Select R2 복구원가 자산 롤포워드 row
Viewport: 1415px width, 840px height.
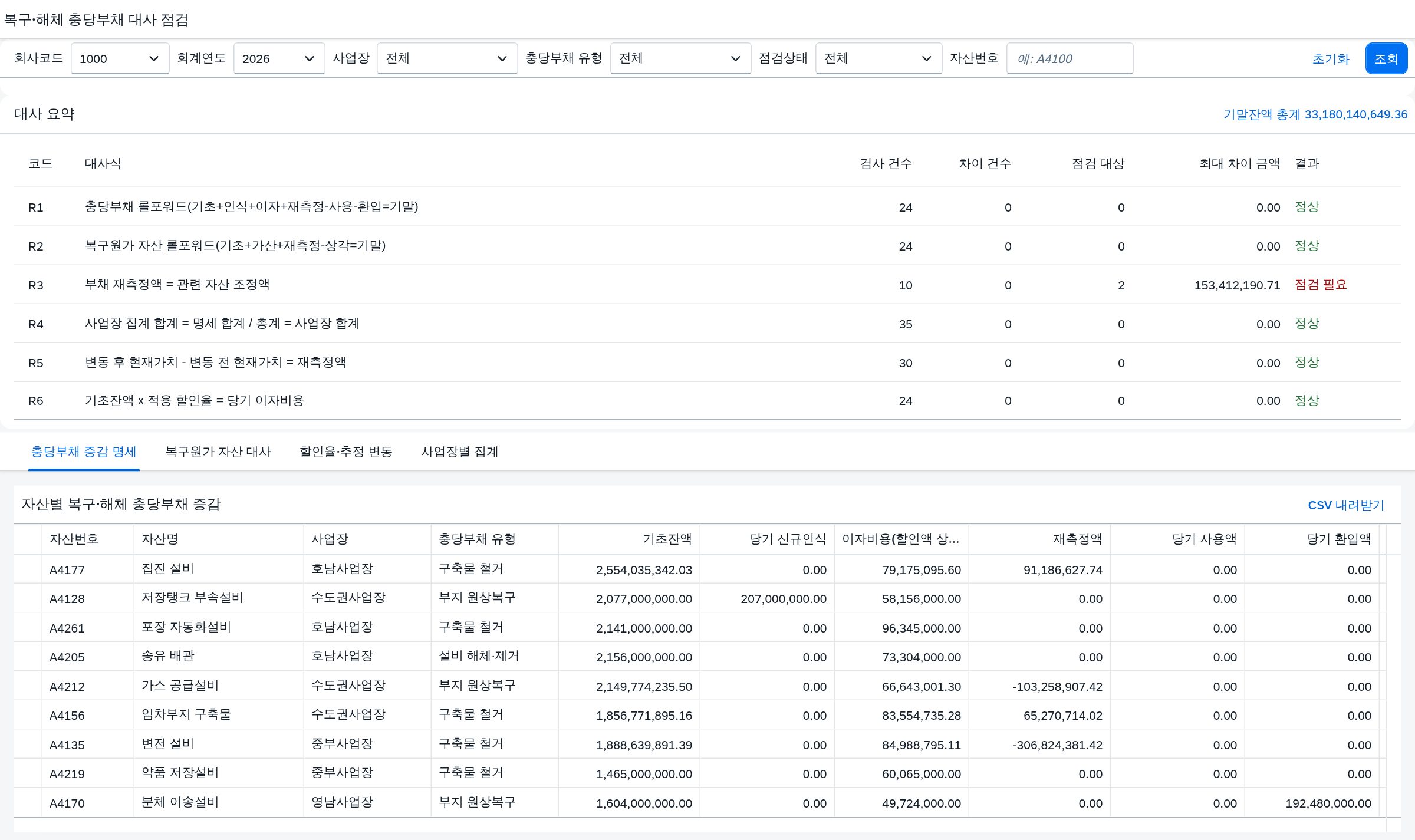pyautogui.click(x=707, y=246)
